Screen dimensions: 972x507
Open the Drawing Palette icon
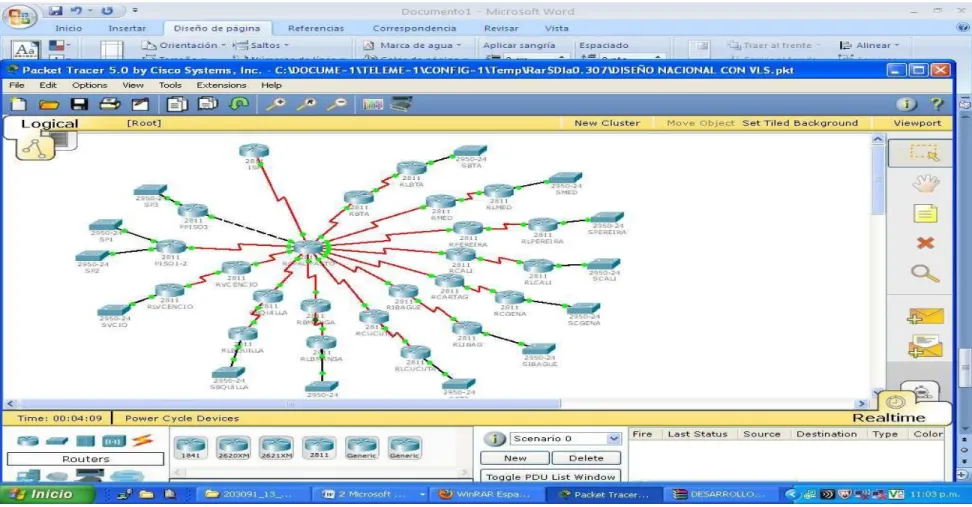373,104
